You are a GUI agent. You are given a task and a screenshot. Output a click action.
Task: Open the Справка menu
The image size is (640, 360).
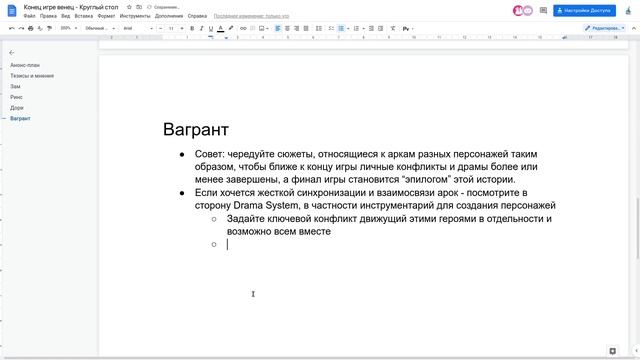197,16
